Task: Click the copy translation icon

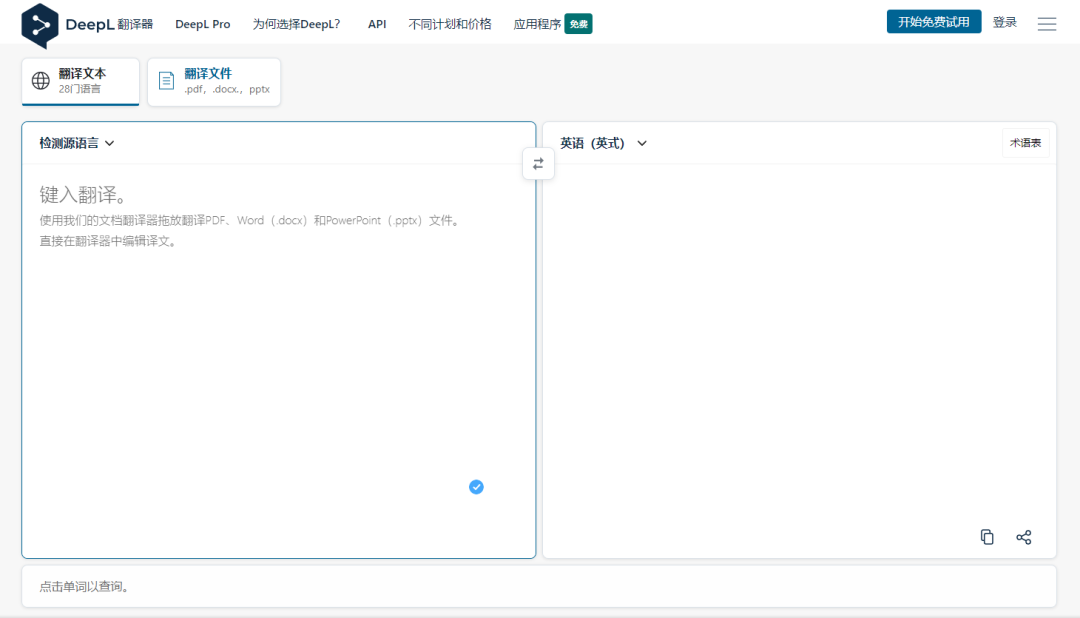Action: (x=987, y=537)
